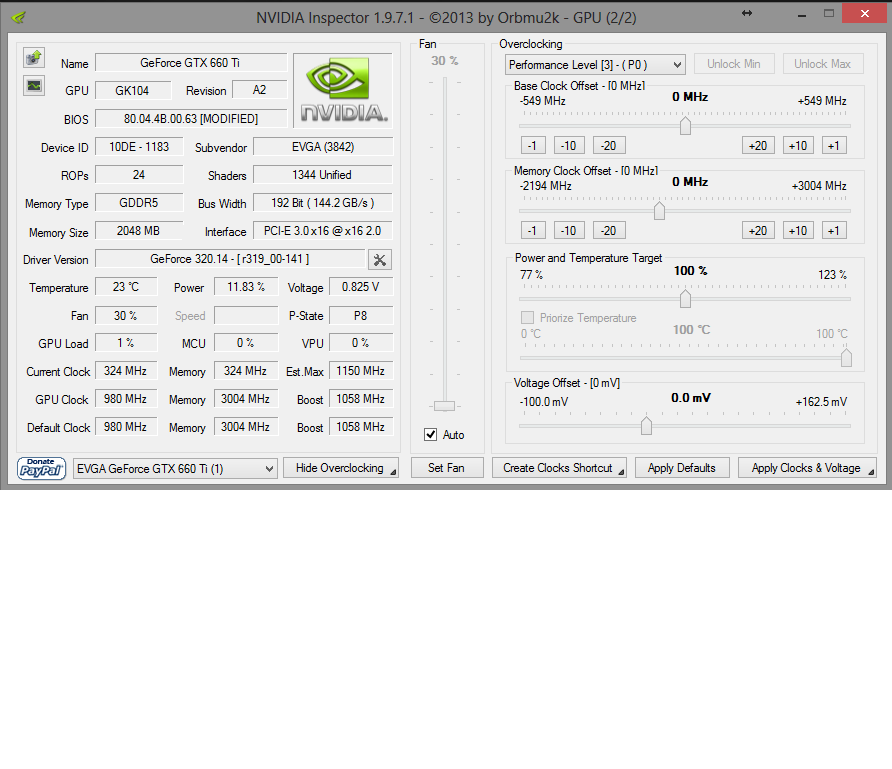The image size is (892, 769).
Task: Click the Subvendor field EVGA (3842)
Action: click(323, 147)
